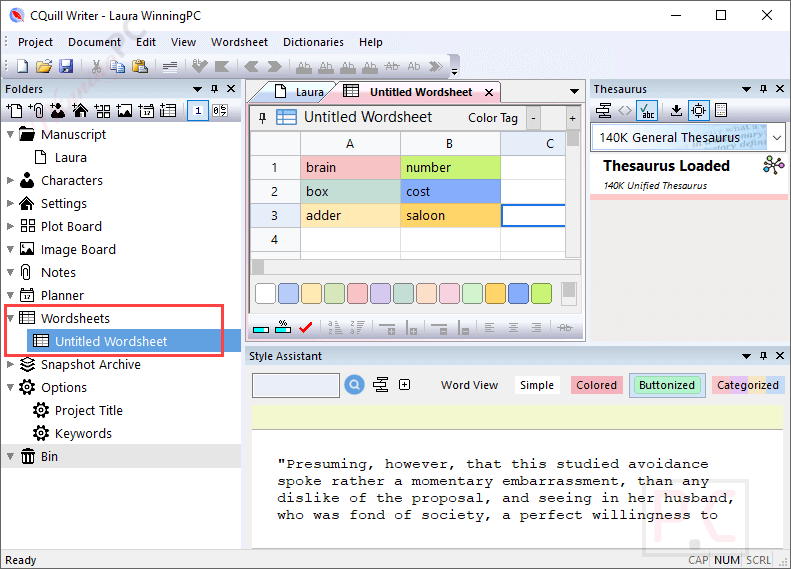Toggle the pin on the Folders panel
The width and height of the screenshot is (791, 569).
click(214, 89)
